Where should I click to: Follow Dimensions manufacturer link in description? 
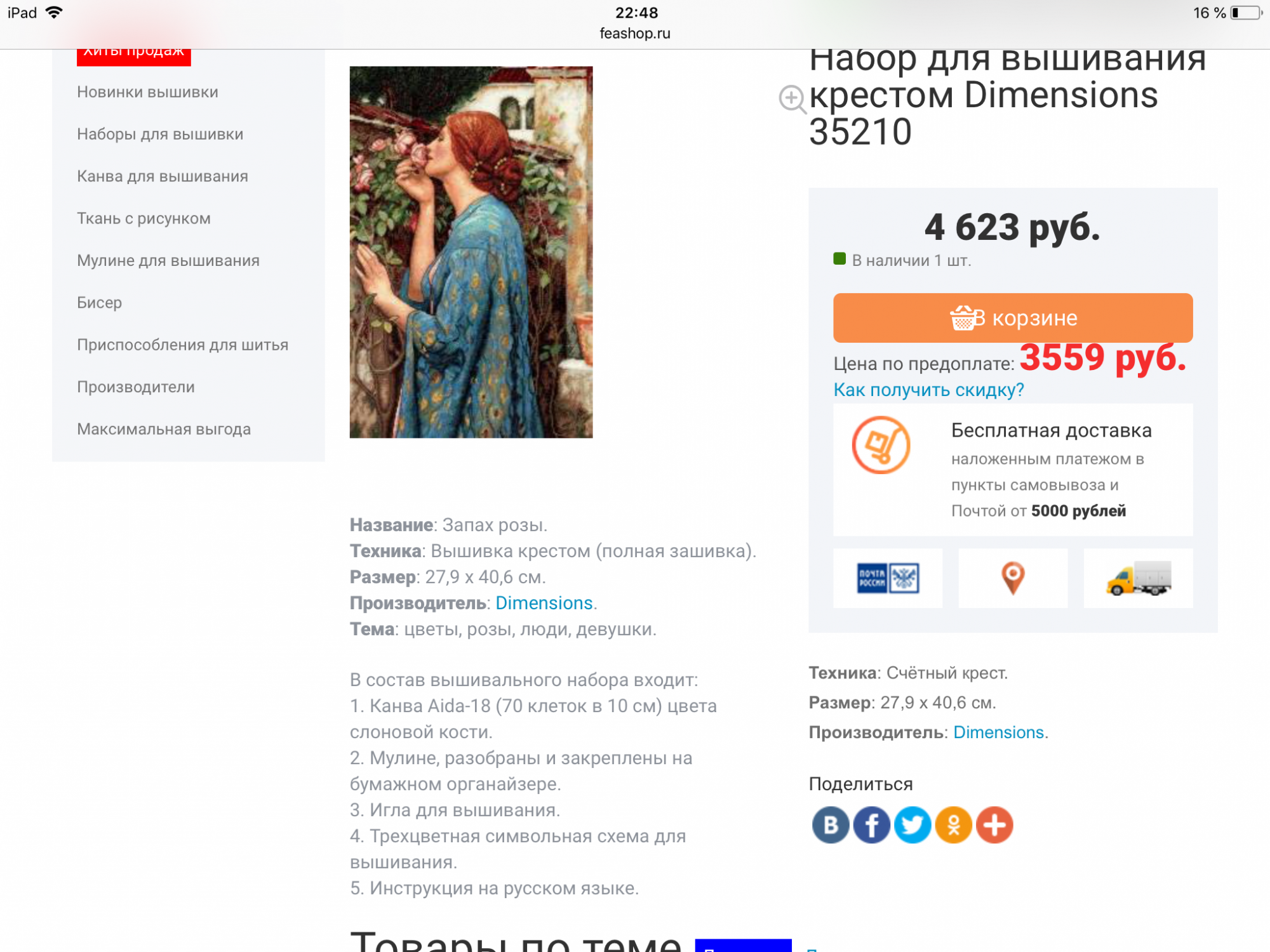(544, 603)
